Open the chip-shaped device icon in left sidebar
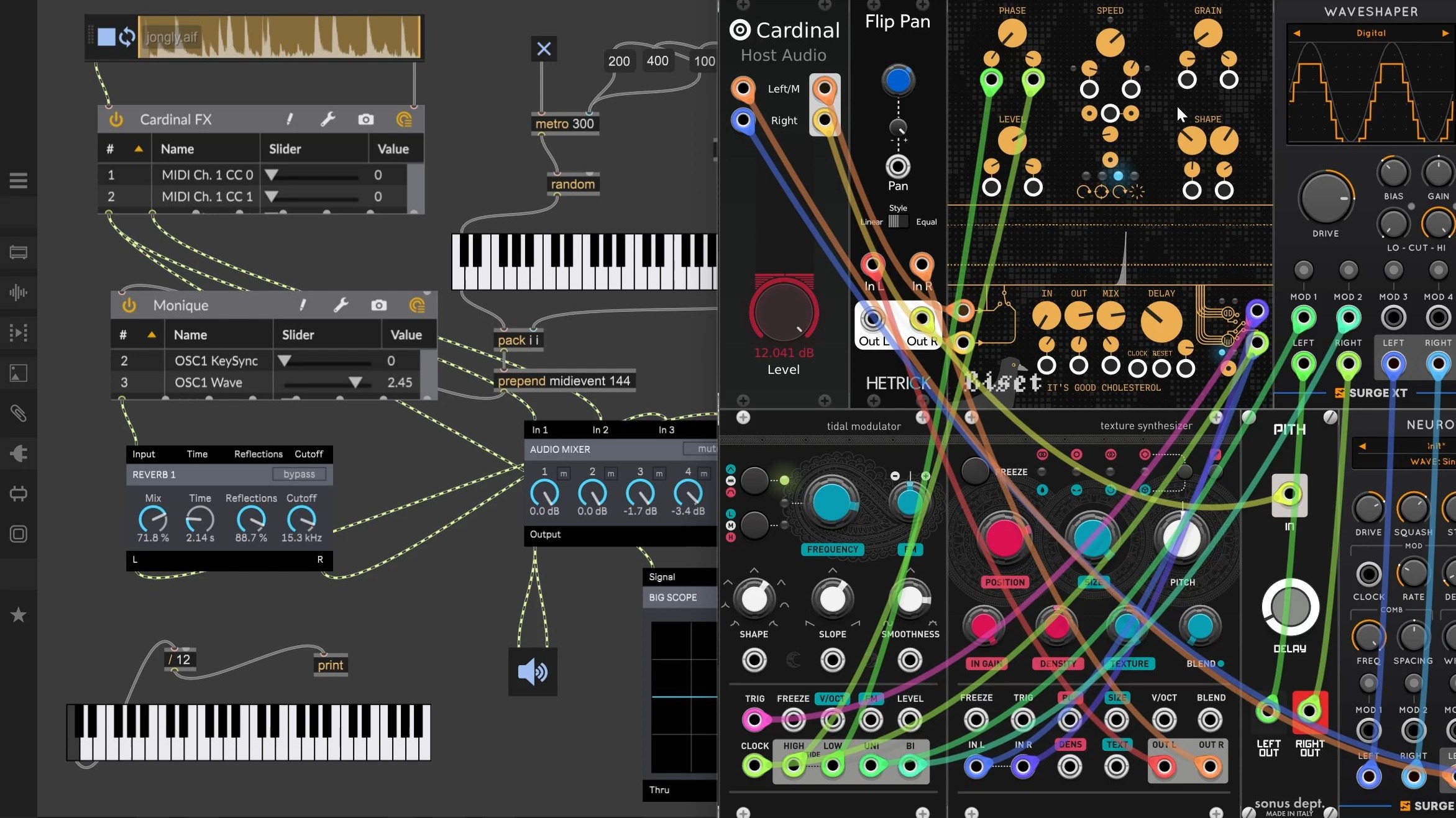The height and width of the screenshot is (818, 1456). click(19, 494)
